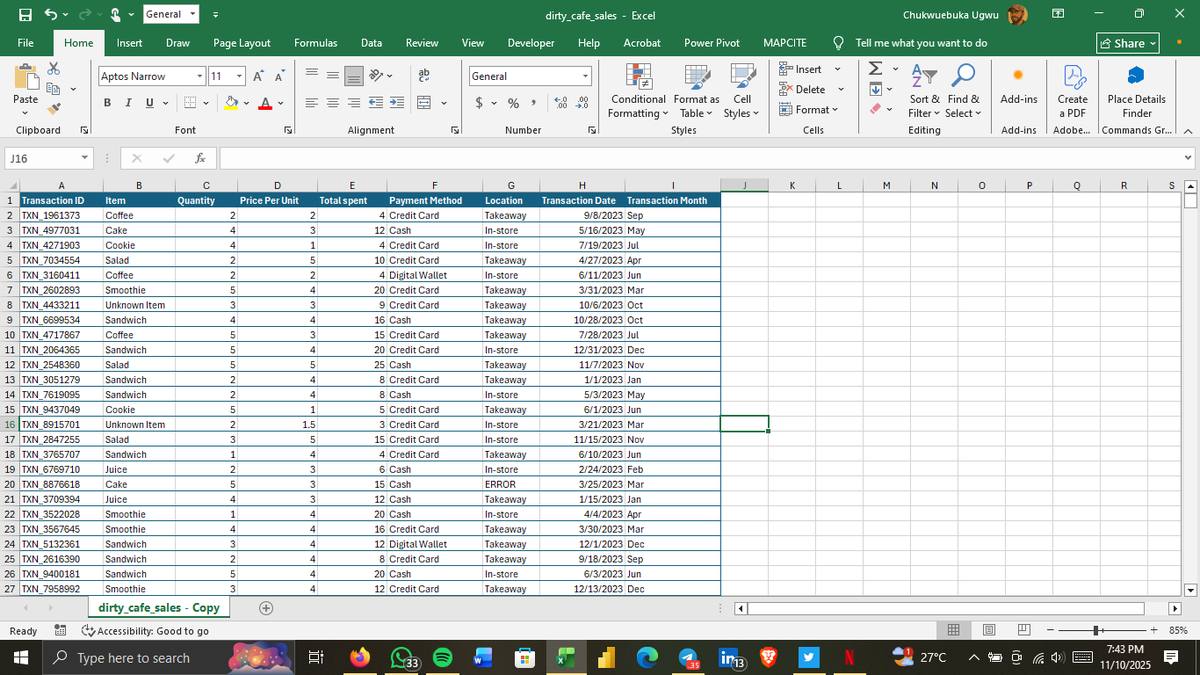Viewport: 1200px width, 675px height.
Task: Click the Add-ins button
Action: [1018, 86]
